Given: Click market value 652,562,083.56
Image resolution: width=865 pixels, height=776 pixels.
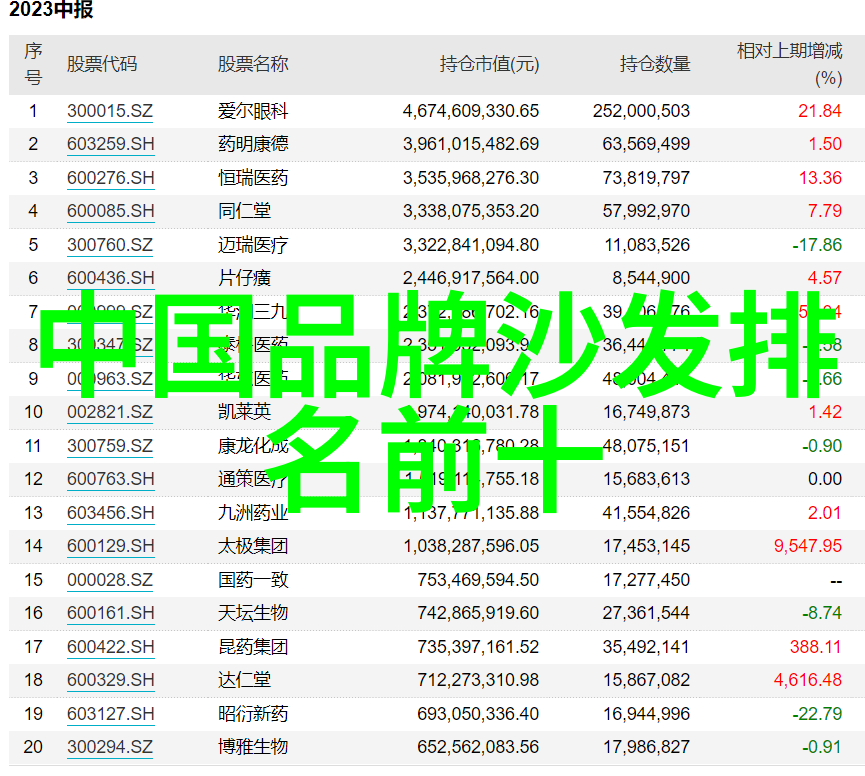Looking at the screenshot, I should click(x=478, y=747).
